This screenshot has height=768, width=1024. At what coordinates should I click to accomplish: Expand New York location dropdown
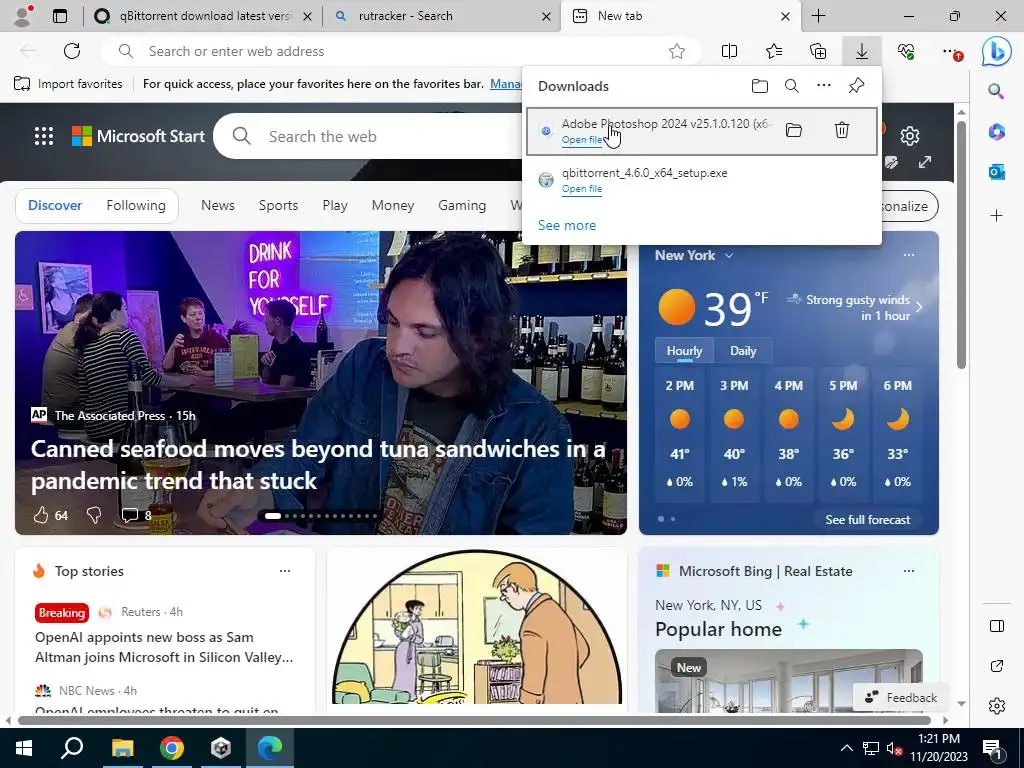[x=729, y=255]
